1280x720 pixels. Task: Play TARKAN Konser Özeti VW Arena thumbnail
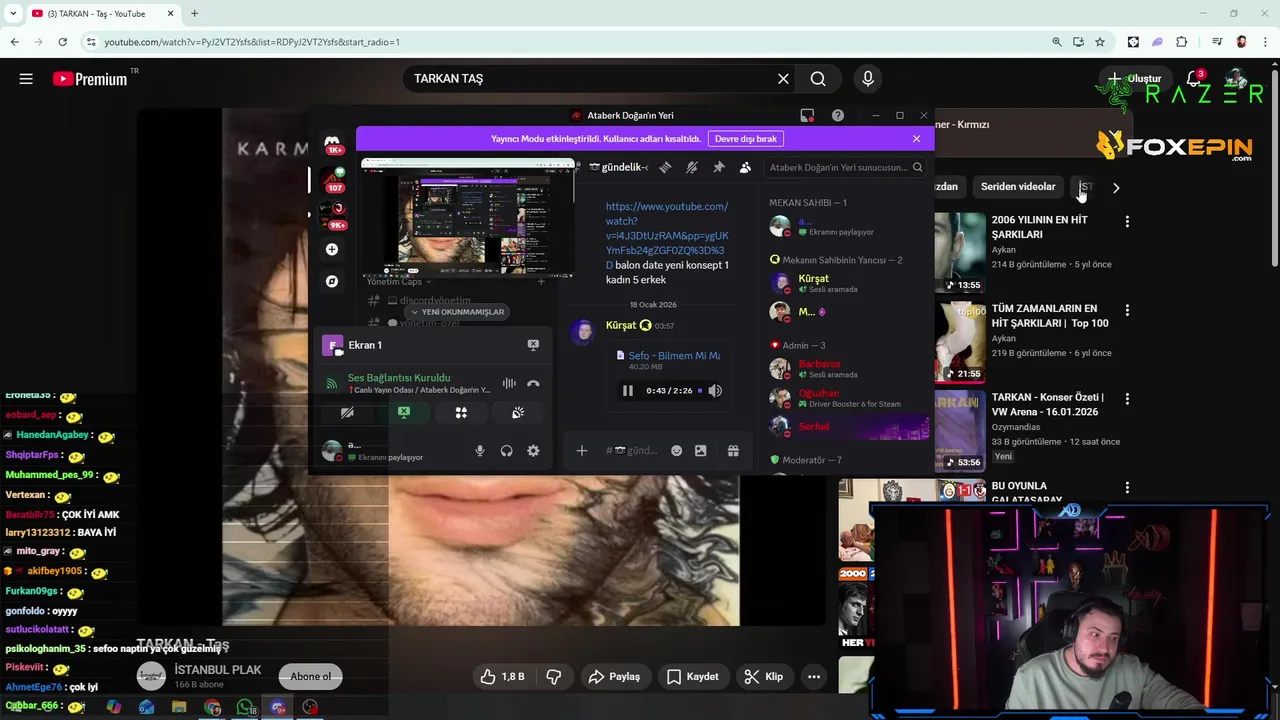960,430
